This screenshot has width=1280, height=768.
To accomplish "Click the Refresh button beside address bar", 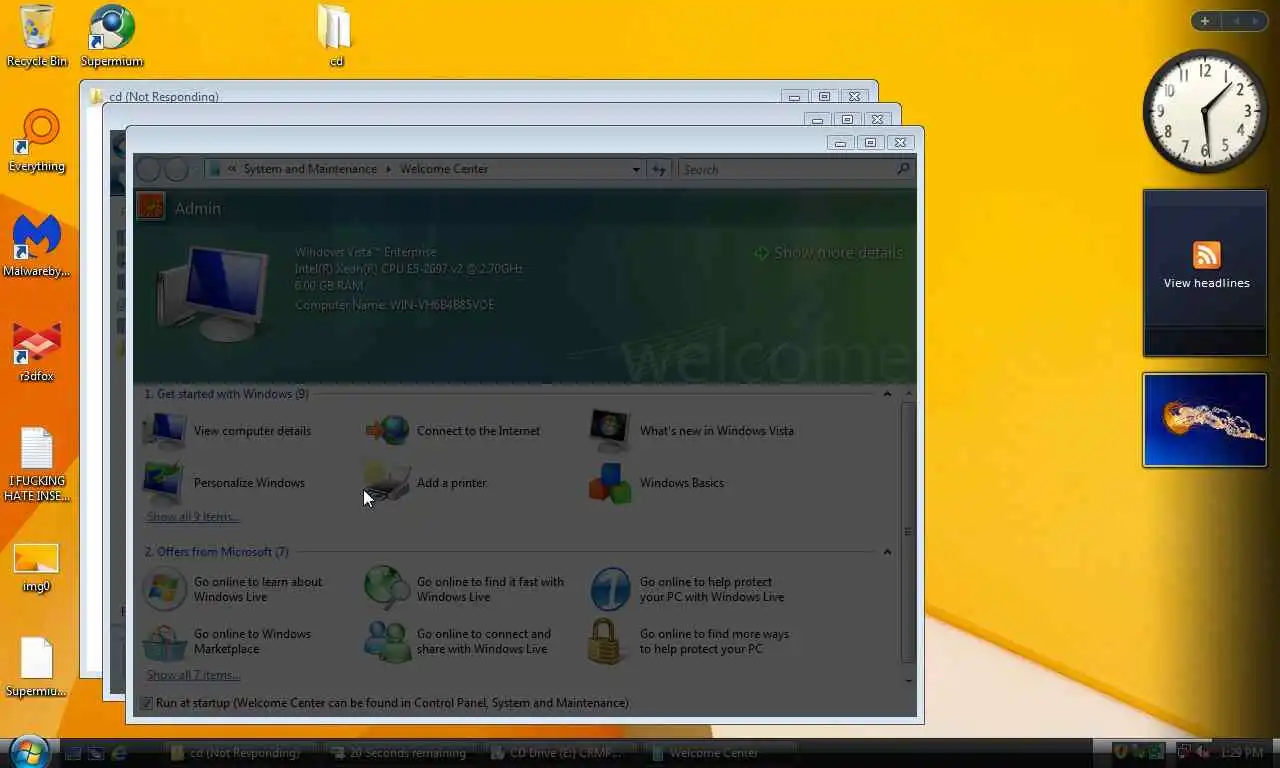I will click(658, 169).
